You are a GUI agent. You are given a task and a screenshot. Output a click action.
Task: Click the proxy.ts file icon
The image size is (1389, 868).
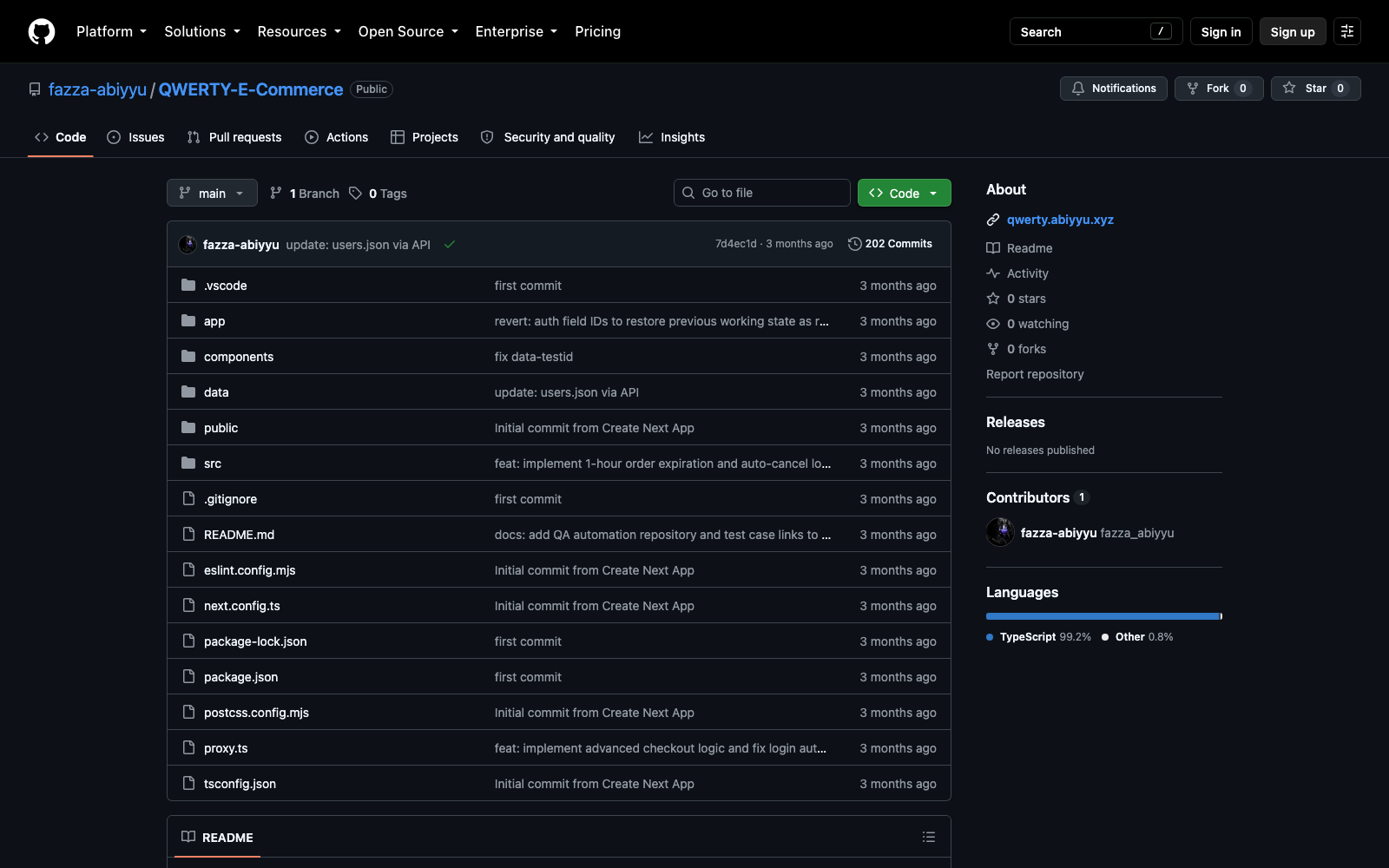[188, 747]
